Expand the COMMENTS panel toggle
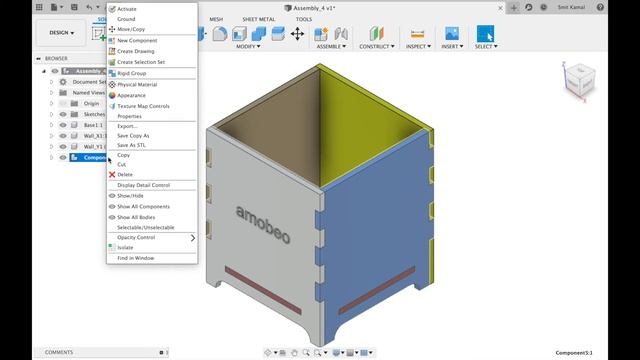640x360 pixels. [162, 352]
